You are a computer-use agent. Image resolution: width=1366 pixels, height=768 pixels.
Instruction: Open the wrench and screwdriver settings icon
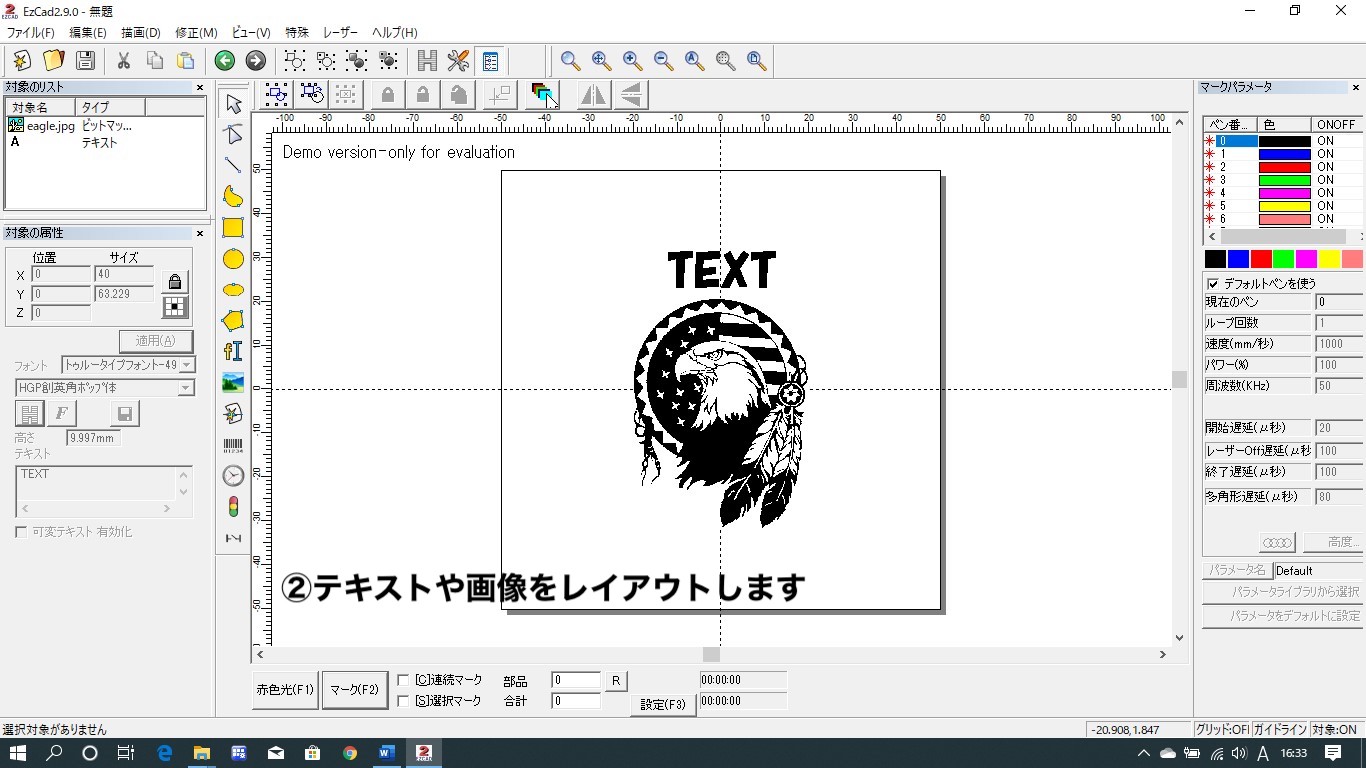(458, 61)
